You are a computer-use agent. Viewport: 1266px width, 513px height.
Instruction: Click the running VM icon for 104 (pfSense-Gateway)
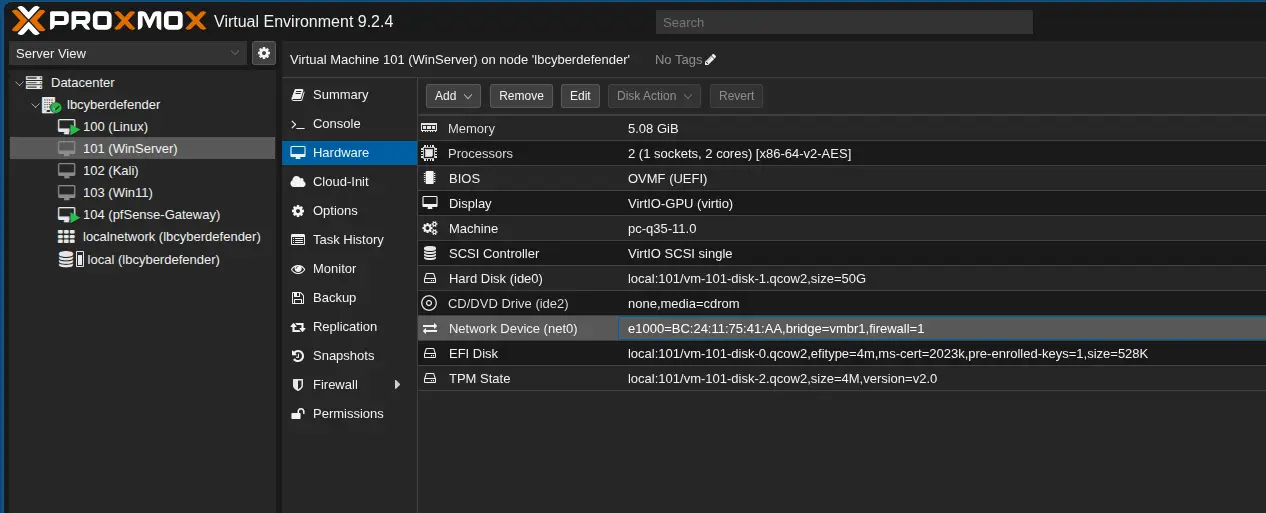pos(68,215)
